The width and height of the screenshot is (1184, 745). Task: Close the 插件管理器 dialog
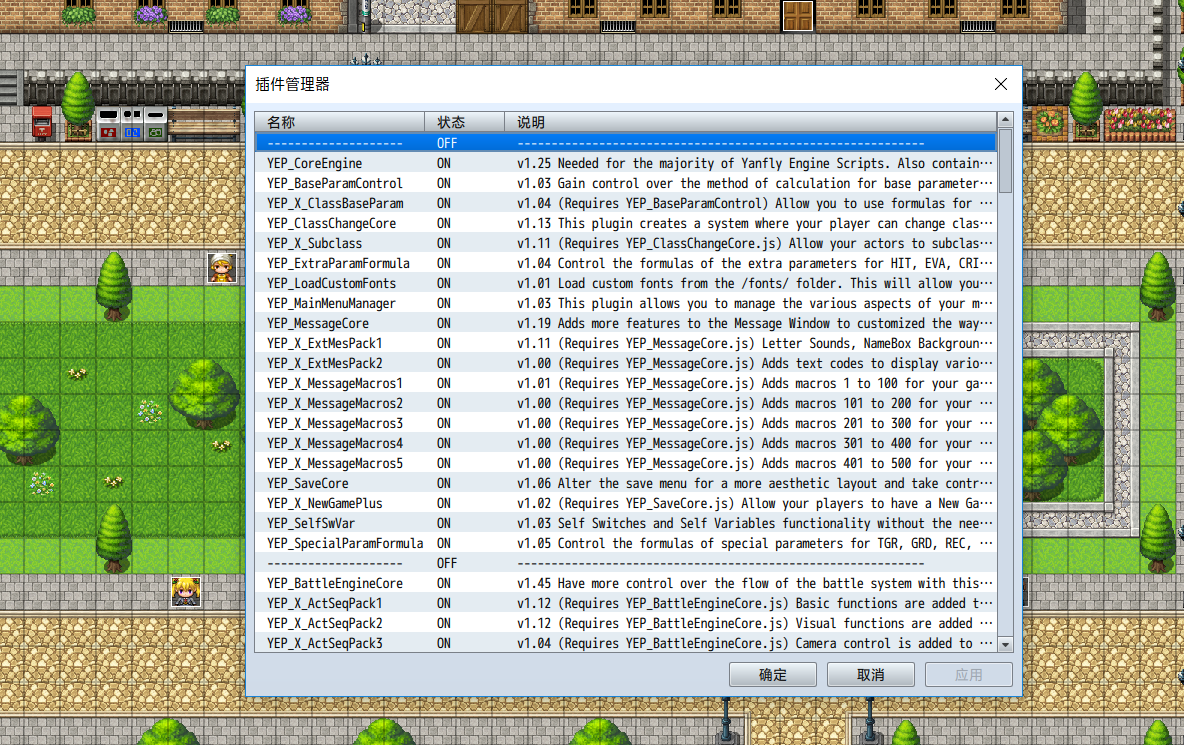tap(1001, 85)
